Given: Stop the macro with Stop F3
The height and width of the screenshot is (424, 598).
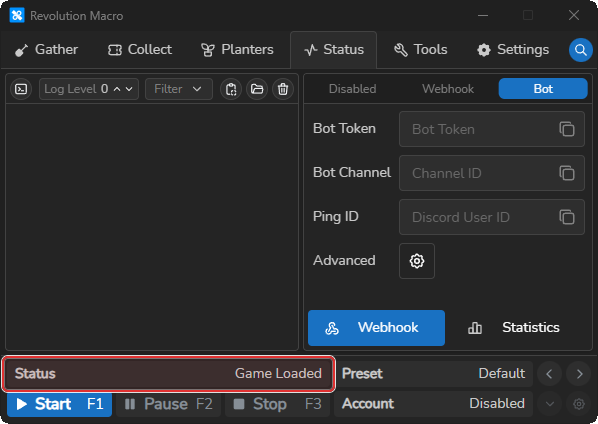Looking at the screenshot, I should [277, 404].
